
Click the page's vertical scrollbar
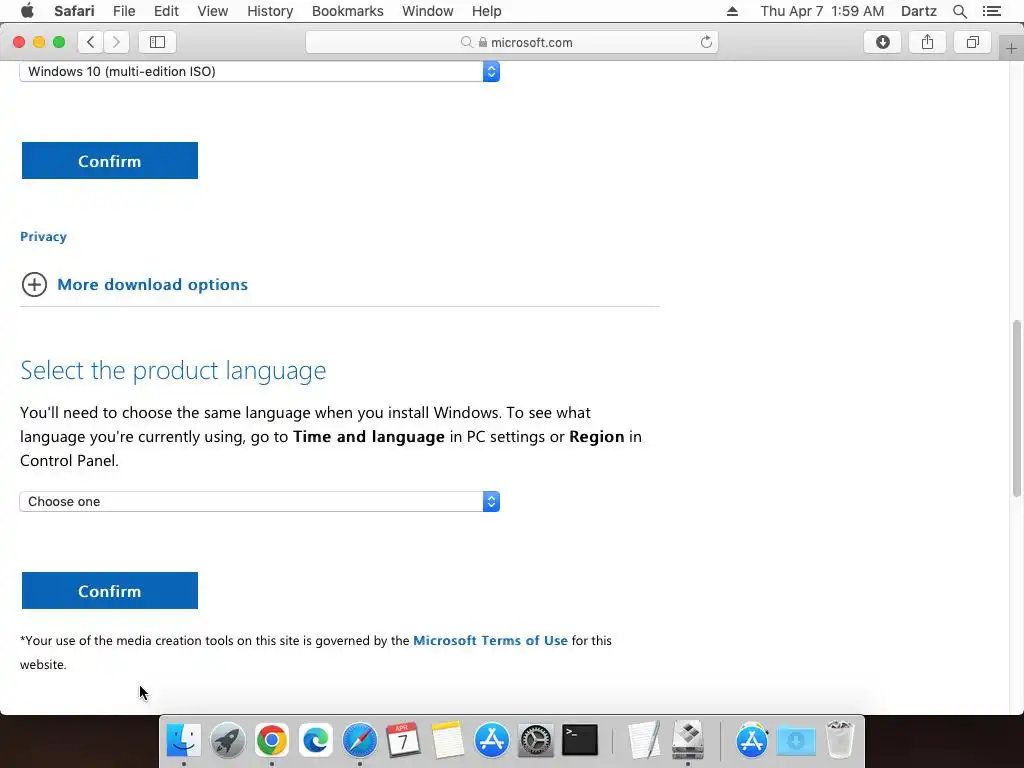[x=1016, y=409]
